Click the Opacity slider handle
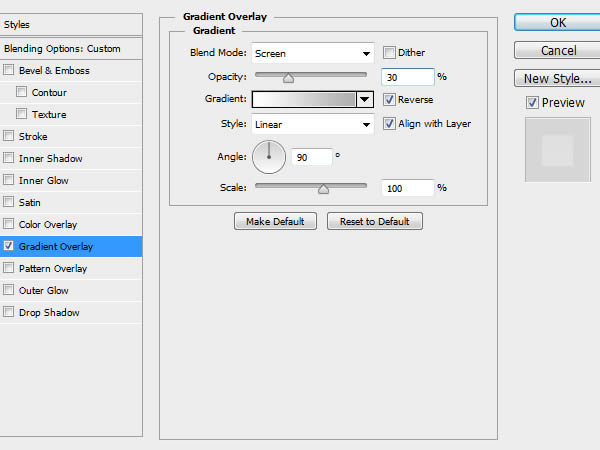This screenshot has height=450, width=600. click(289, 78)
